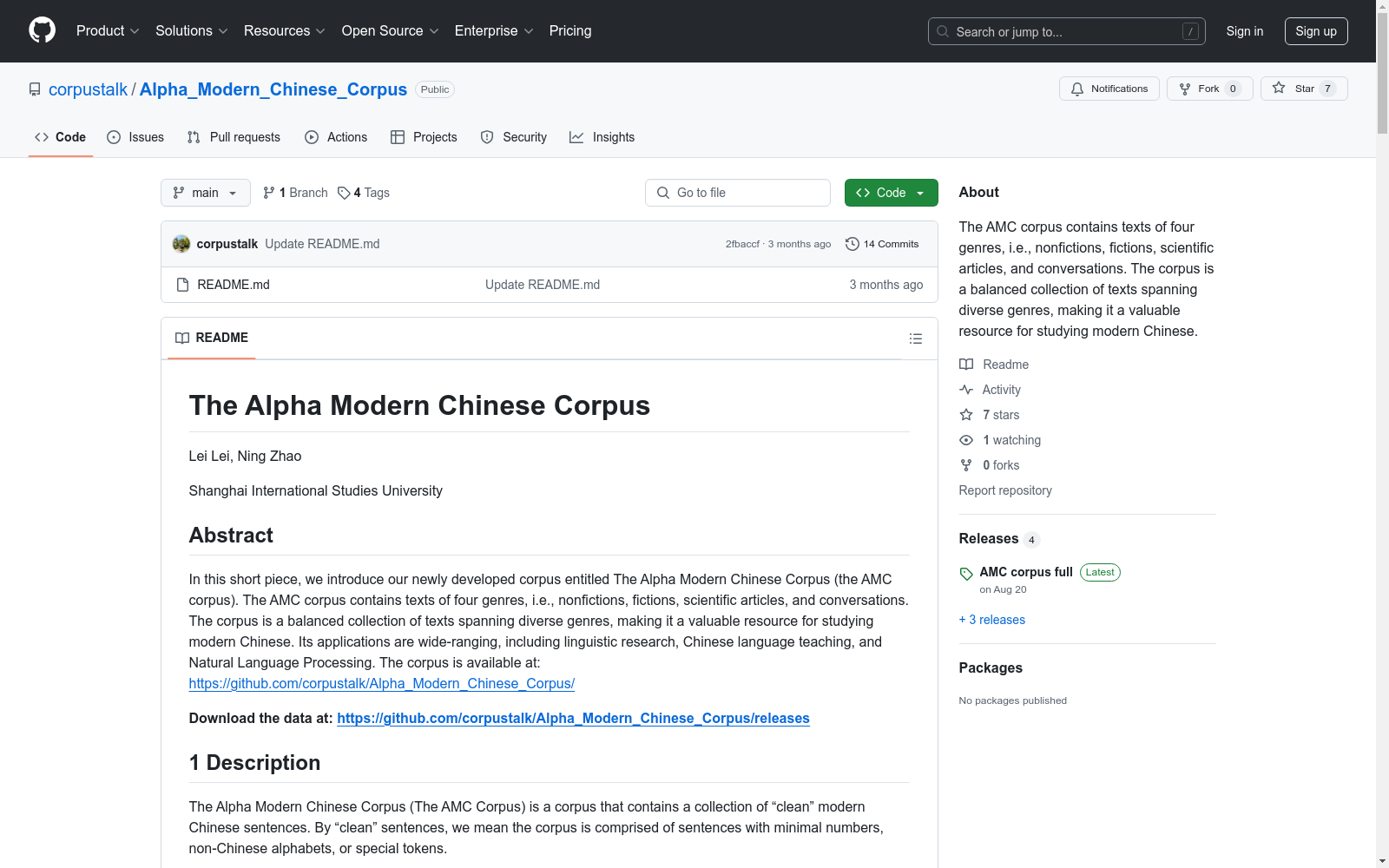Click README.md file icon in file list
This screenshot has width=1389, height=868.
tap(182, 285)
